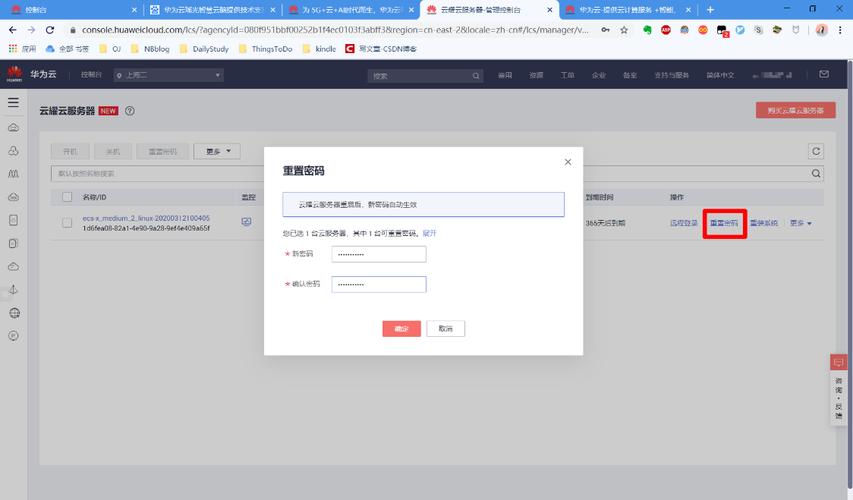The height and width of the screenshot is (500, 853).
Task: Open the 支持与服务 menu in the top bar
Action: click(x=671, y=75)
